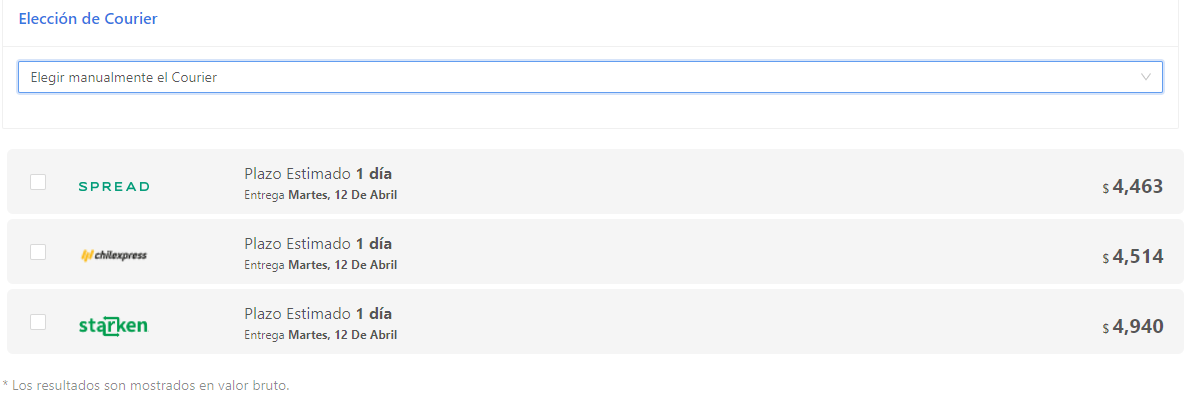Click the 'Elección de Courier' heading

click(88, 19)
